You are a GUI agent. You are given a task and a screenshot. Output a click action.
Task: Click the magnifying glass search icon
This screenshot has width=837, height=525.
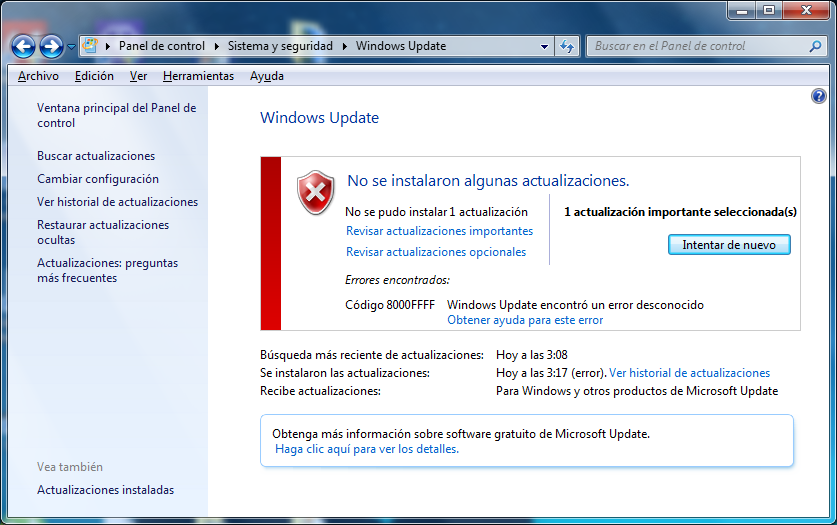tap(816, 46)
